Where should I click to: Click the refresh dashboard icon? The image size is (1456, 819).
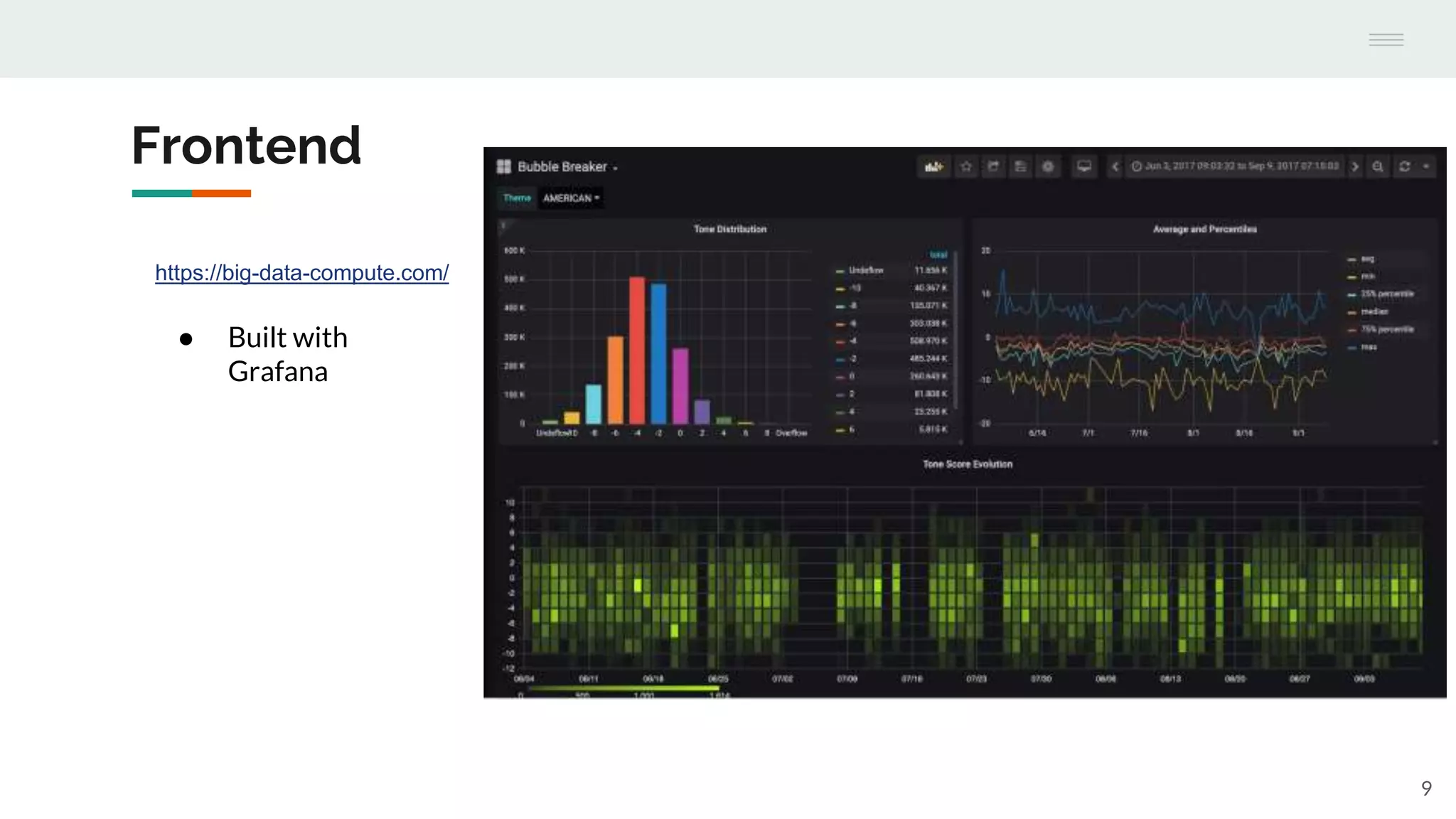tap(1405, 166)
